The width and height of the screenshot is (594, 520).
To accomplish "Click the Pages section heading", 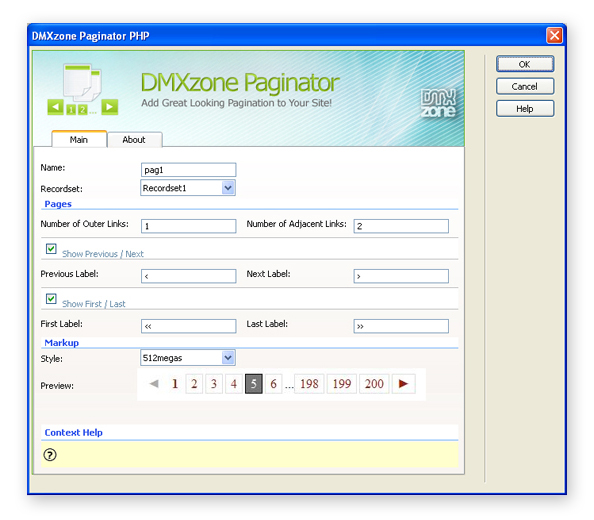I will coord(58,204).
